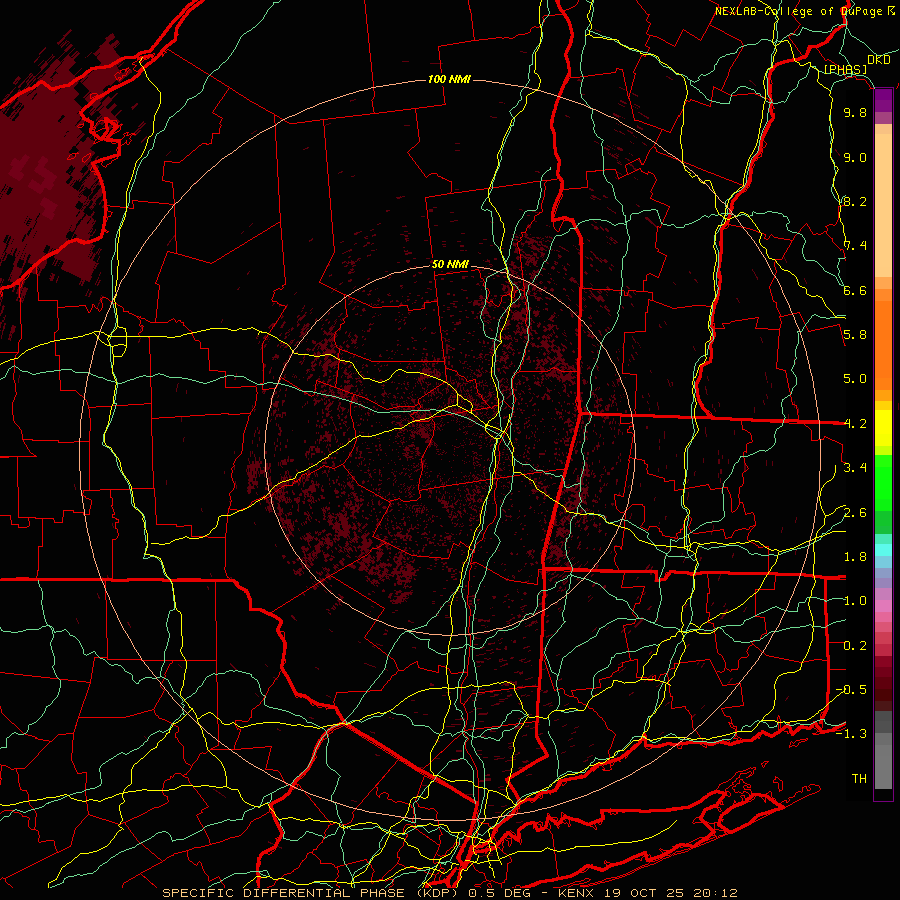Pick the purple swatch atop the color bar
The height and width of the screenshot is (900, 900).
[x=883, y=100]
